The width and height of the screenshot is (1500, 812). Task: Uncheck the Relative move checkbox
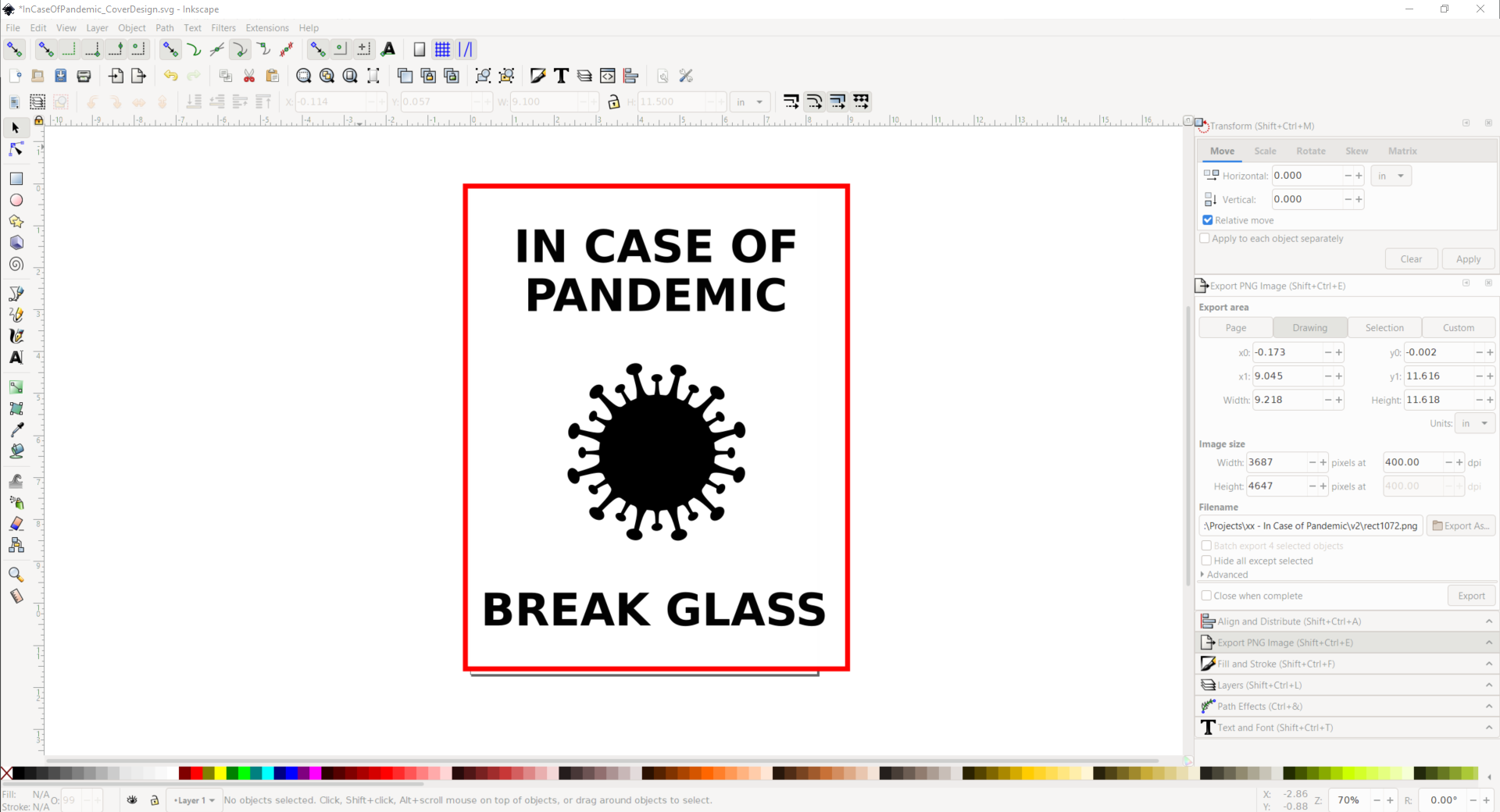[x=1207, y=220]
